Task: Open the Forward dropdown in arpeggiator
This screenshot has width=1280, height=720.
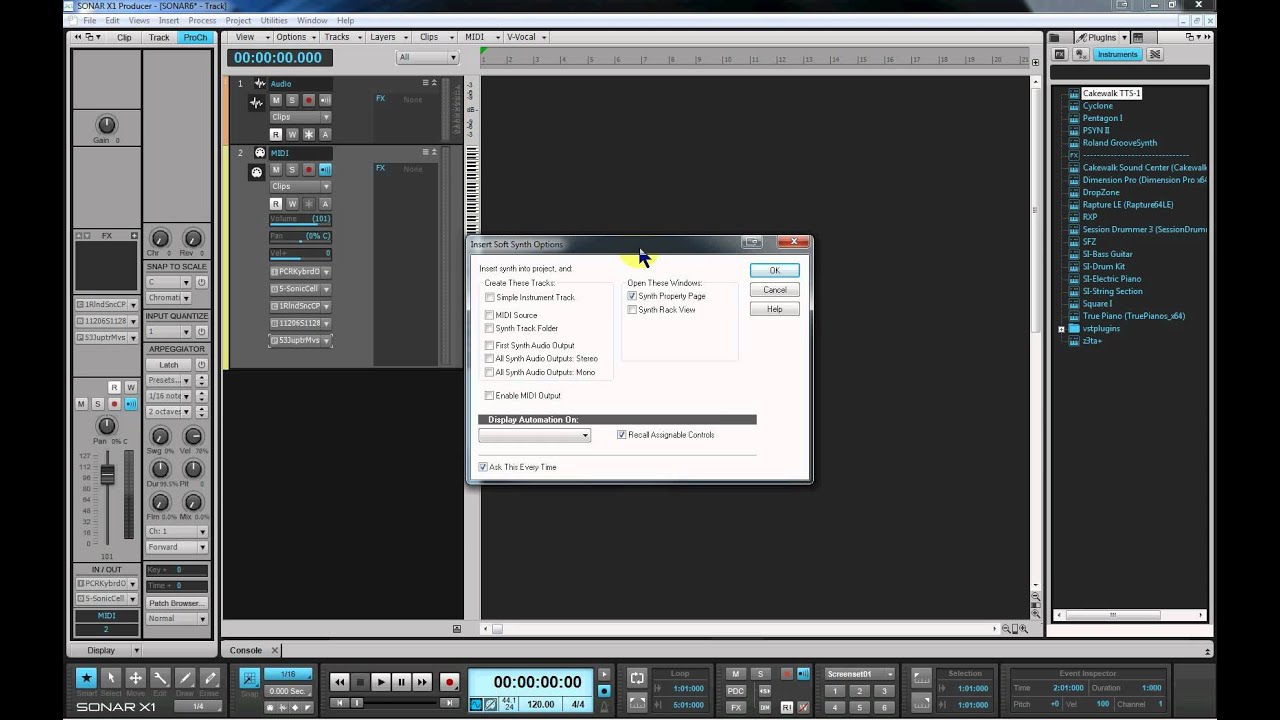Action: pyautogui.click(x=177, y=547)
